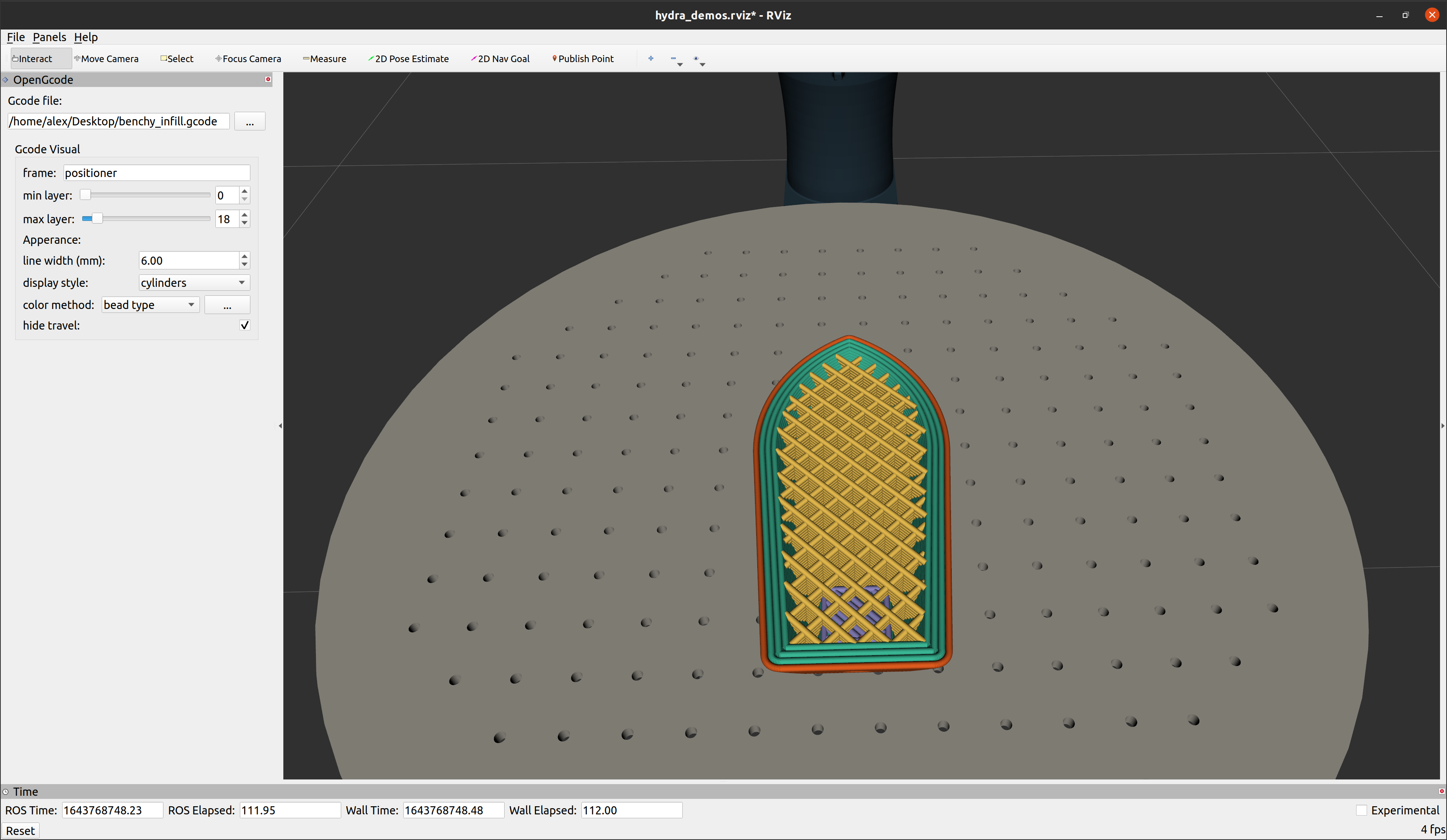
Task: Increase the line width by one step
Action: tap(245, 256)
